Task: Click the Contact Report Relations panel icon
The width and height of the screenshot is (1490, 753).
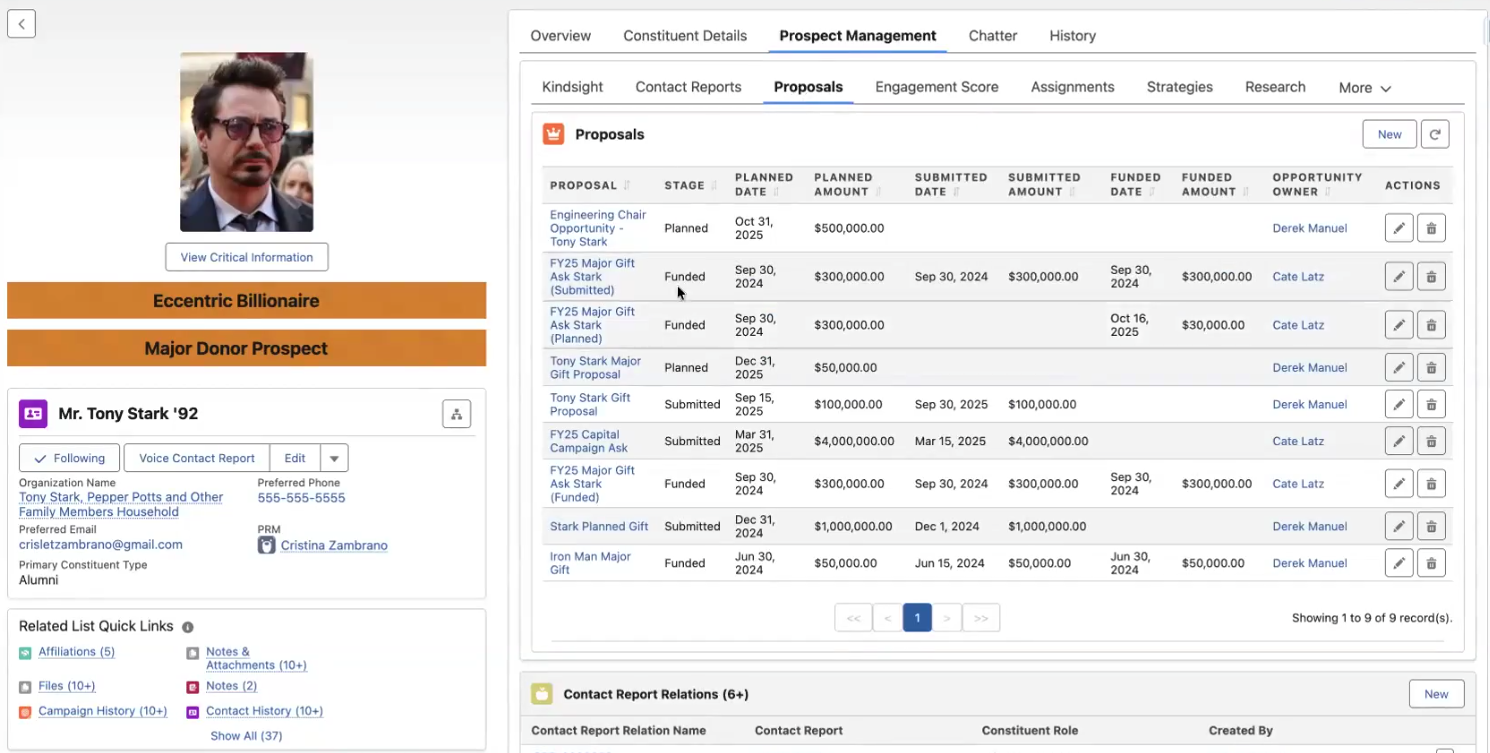Action: (x=541, y=693)
